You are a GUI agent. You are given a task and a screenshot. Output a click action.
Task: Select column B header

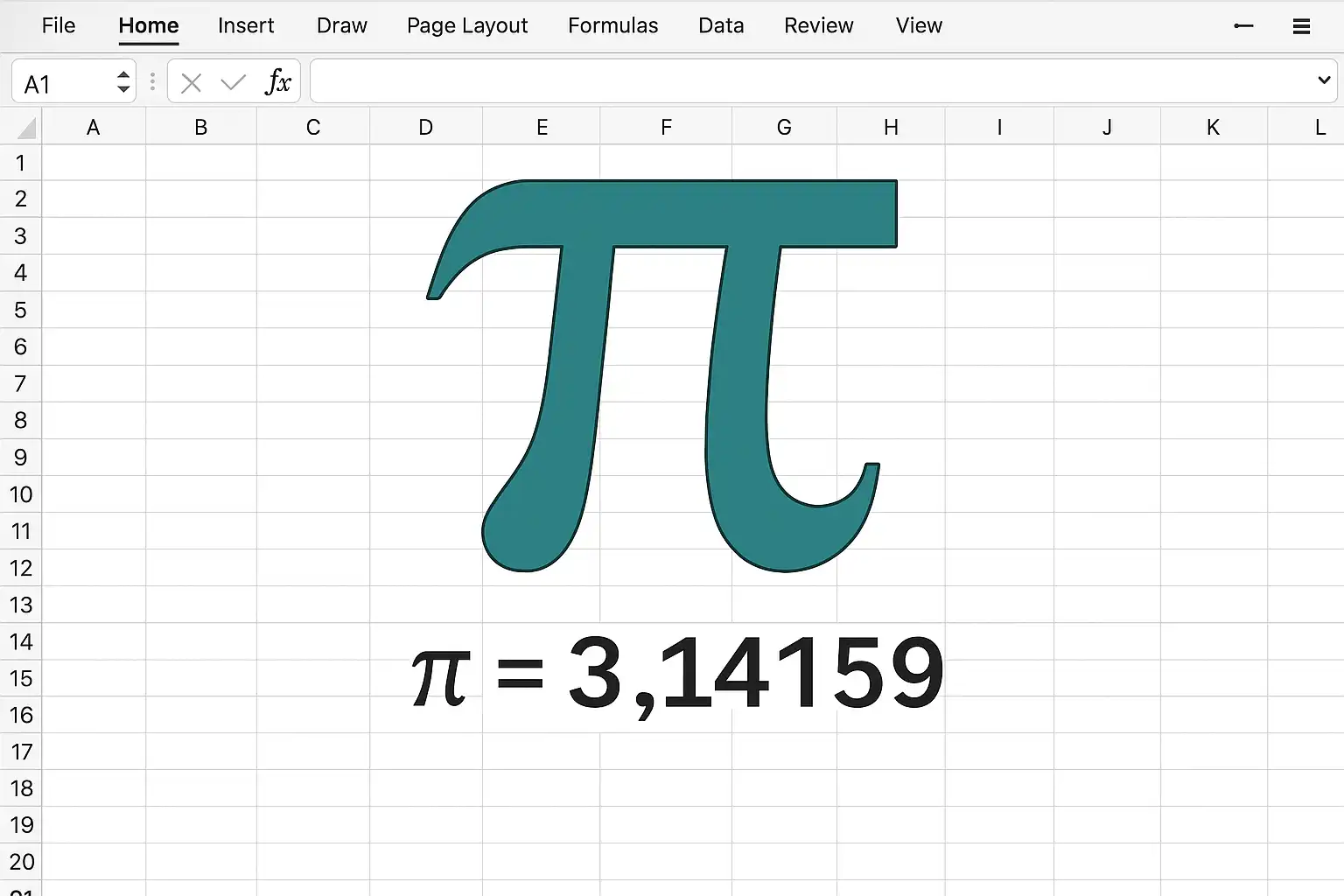pyautogui.click(x=201, y=128)
